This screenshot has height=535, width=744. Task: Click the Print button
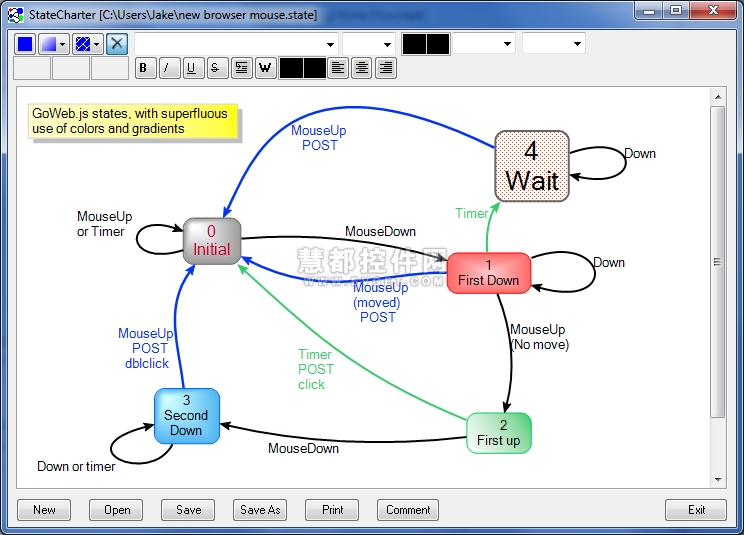click(x=333, y=510)
